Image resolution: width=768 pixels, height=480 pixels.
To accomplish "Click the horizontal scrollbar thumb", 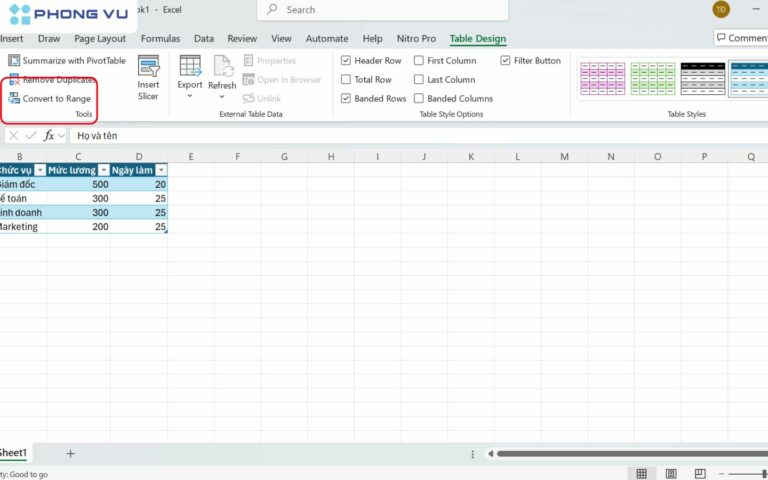I will tap(632, 454).
